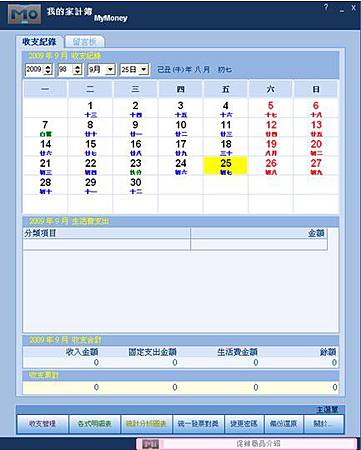Select September 4 in calendar
Image resolution: width=361 pixels, height=450 pixels.
point(226,109)
